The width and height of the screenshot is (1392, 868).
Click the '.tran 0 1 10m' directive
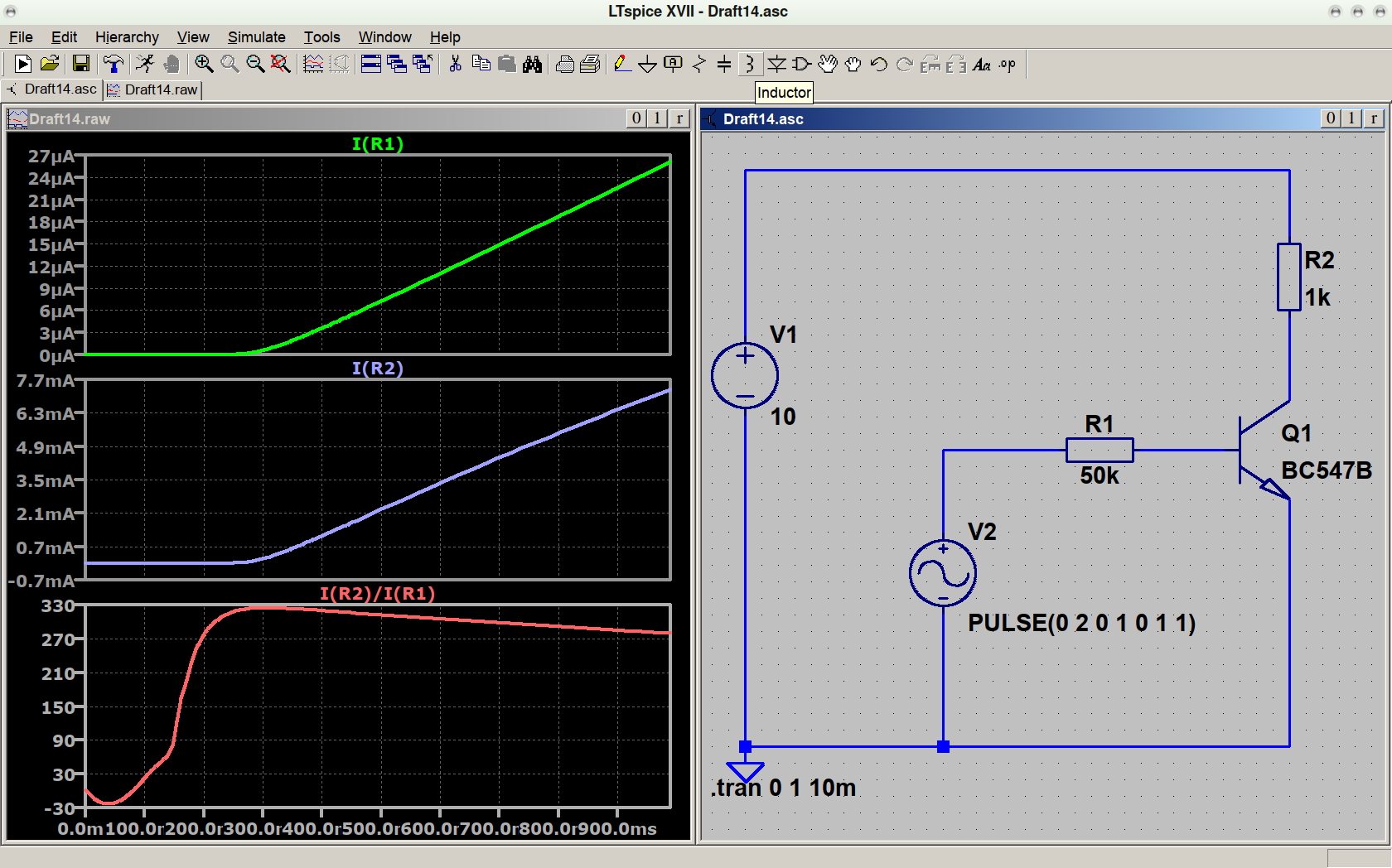783,788
